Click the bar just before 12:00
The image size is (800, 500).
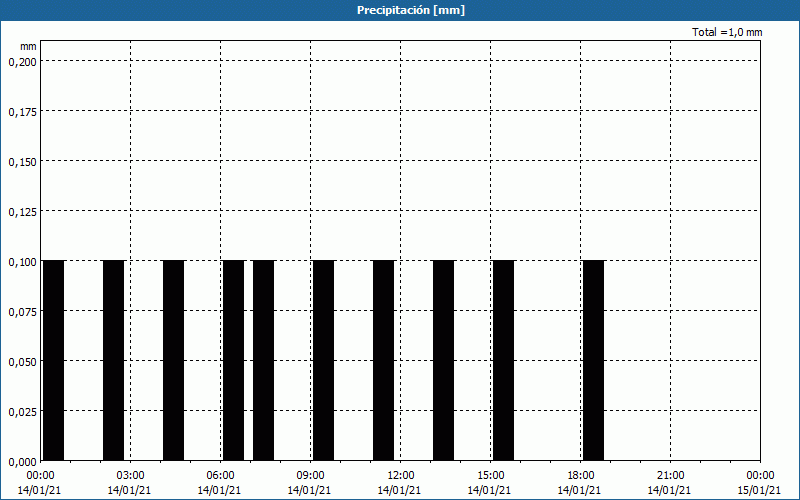tap(384, 361)
